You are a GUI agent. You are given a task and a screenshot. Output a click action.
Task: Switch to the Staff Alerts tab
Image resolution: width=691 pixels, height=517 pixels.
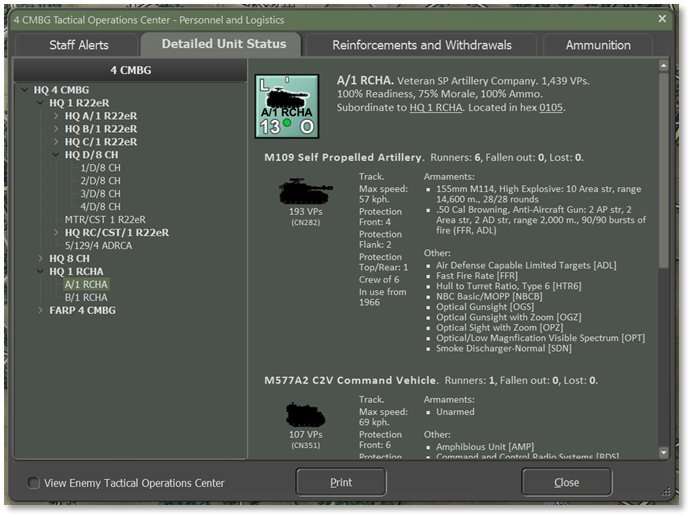[x=79, y=45]
